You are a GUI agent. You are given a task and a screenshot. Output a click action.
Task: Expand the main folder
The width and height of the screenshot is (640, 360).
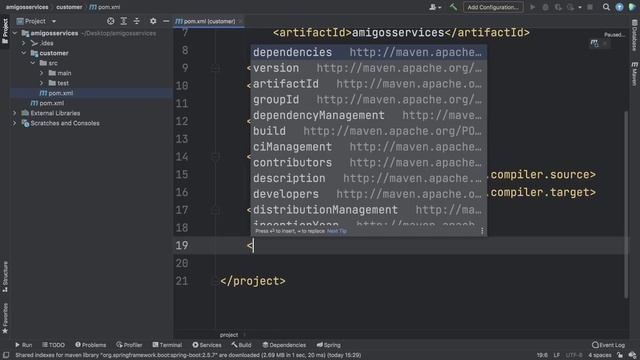(42, 73)
